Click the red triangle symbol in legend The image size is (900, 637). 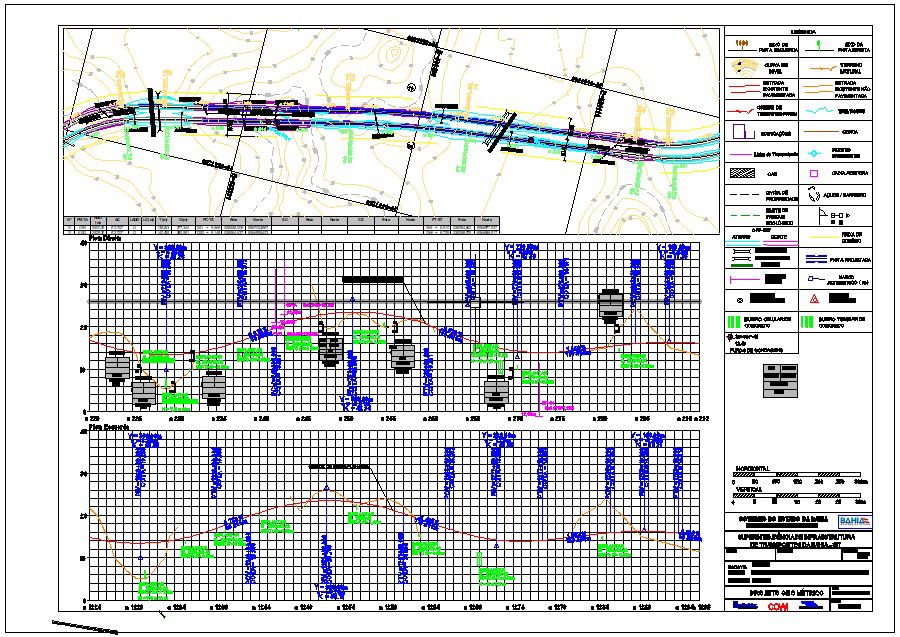pos(815,299)
